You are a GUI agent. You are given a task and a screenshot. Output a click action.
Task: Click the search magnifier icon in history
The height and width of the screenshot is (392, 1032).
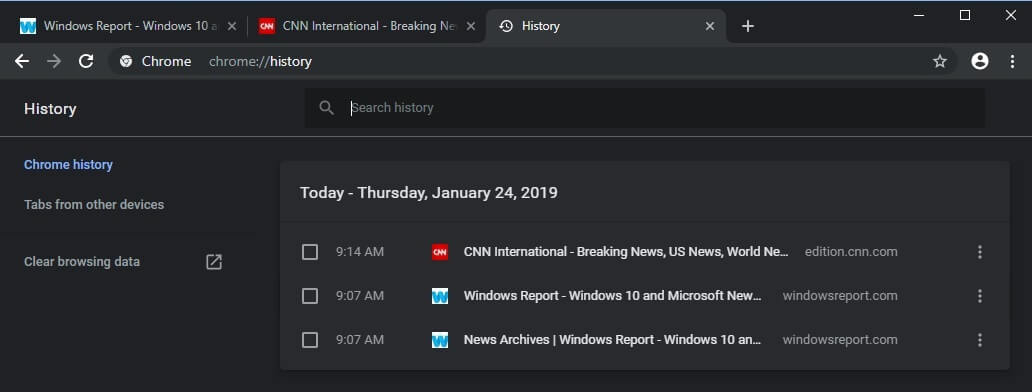pyautogui.click(x=326, y=108)
